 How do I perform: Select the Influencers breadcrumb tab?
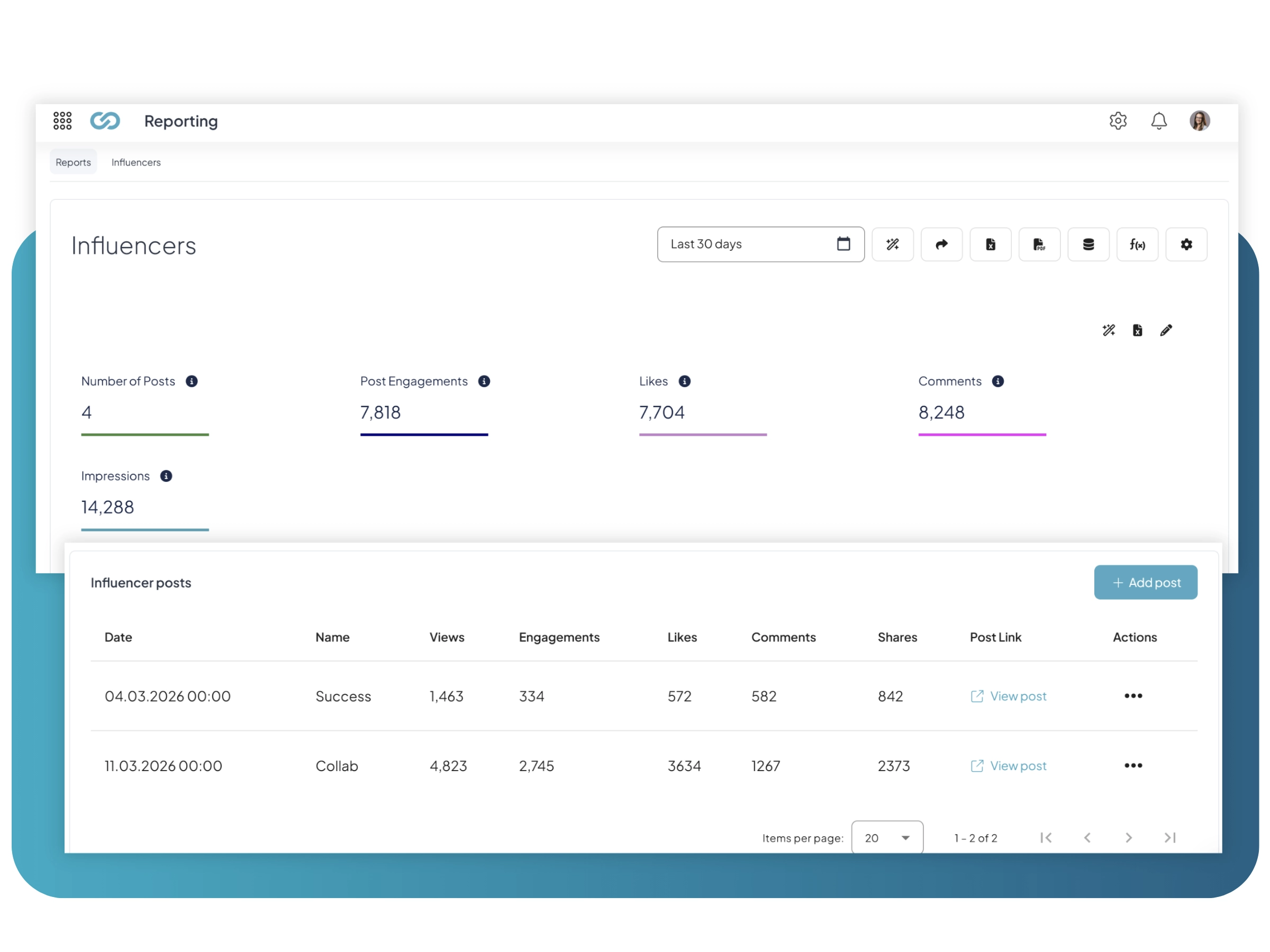pyautogui.click(x=136, y=162)
